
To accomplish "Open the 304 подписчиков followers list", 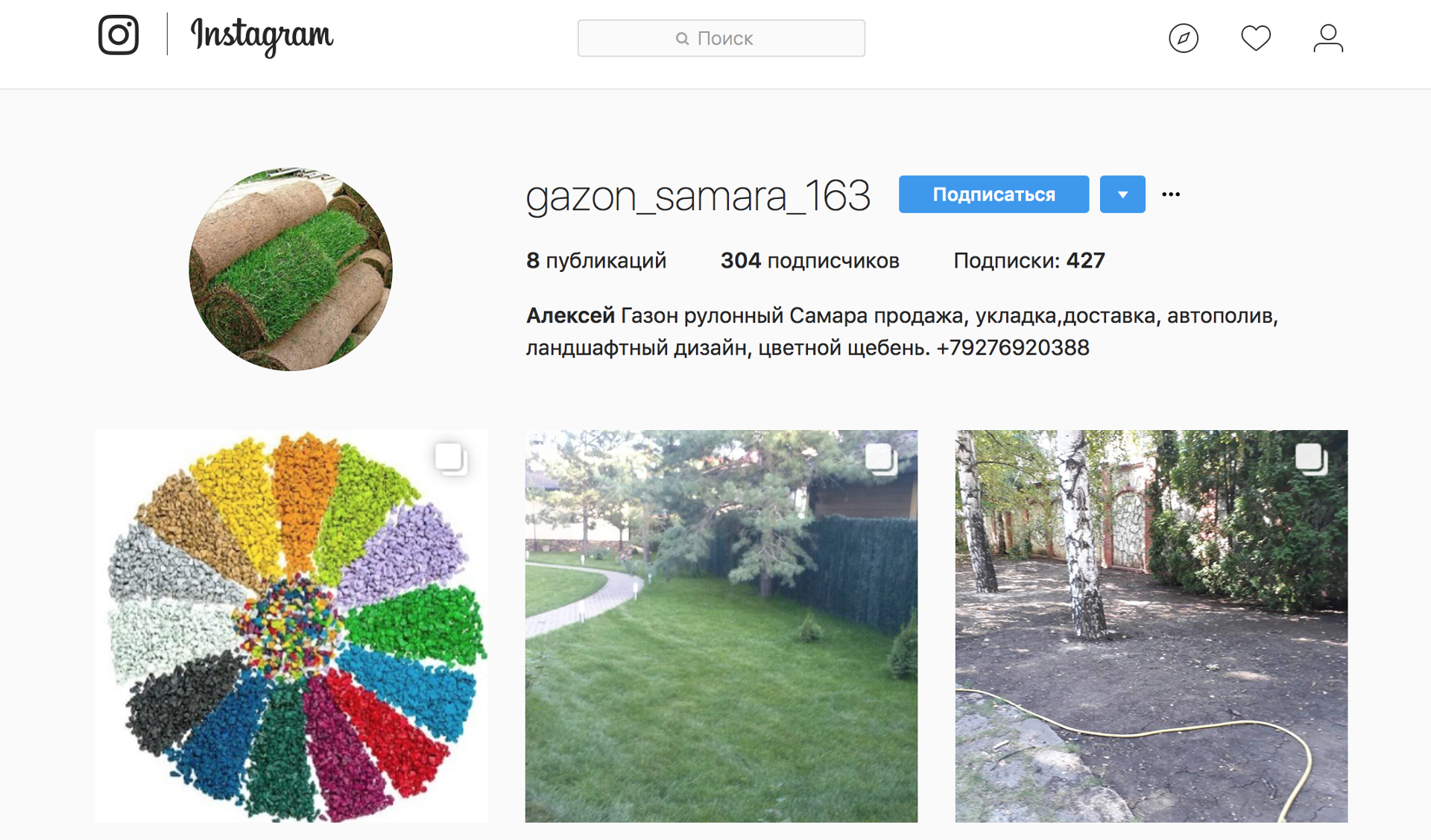I will [809, 260].
